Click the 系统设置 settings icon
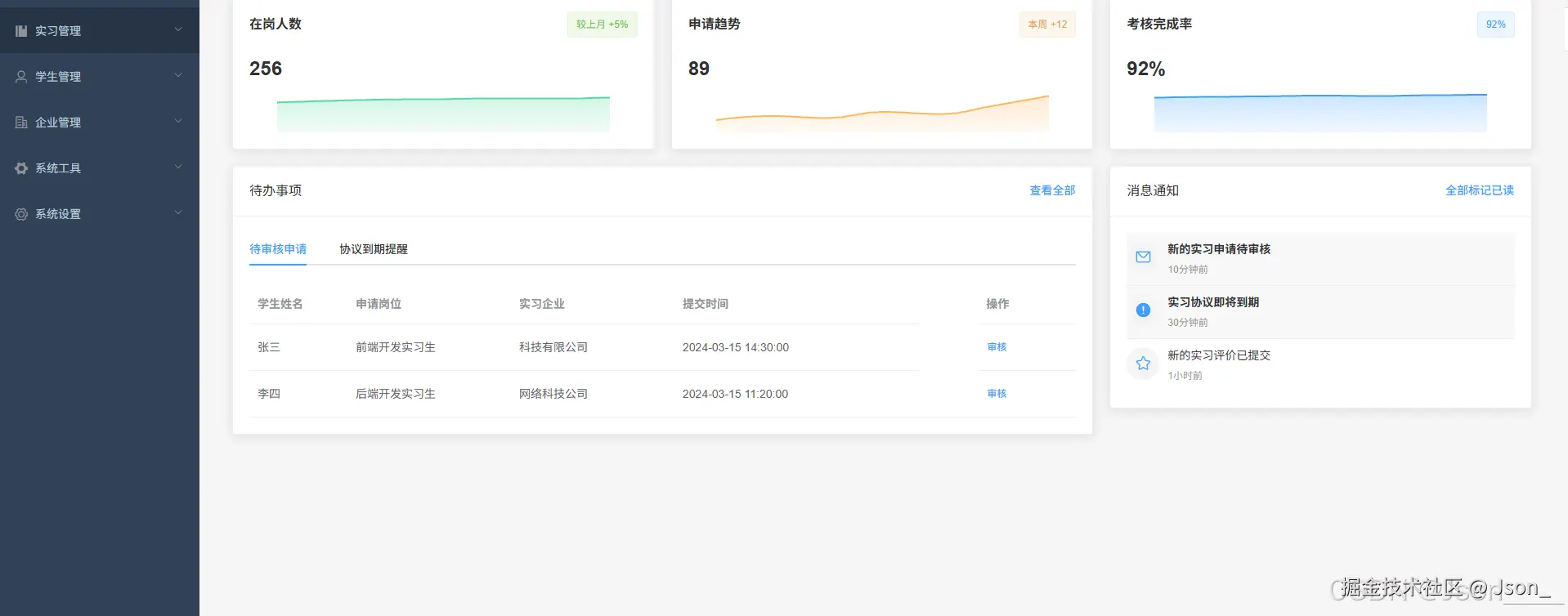 click(21, 214)
